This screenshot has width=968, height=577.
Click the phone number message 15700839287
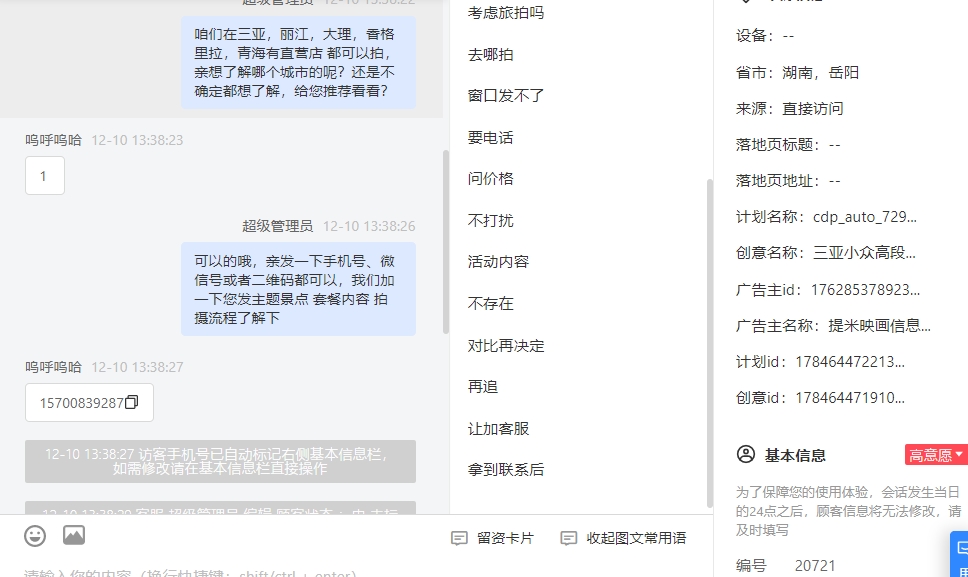(89, 403)
